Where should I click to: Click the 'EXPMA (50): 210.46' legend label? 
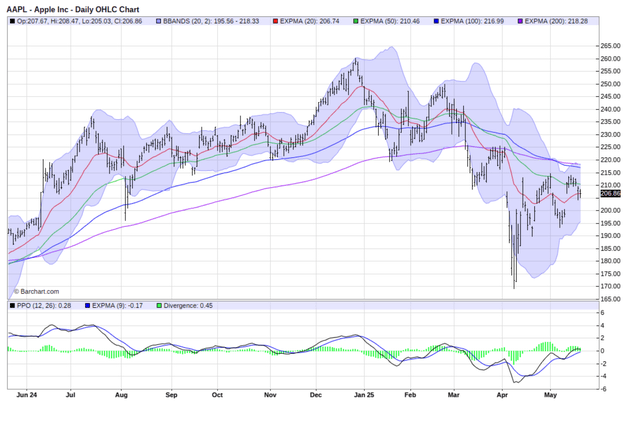click(390, 21)
